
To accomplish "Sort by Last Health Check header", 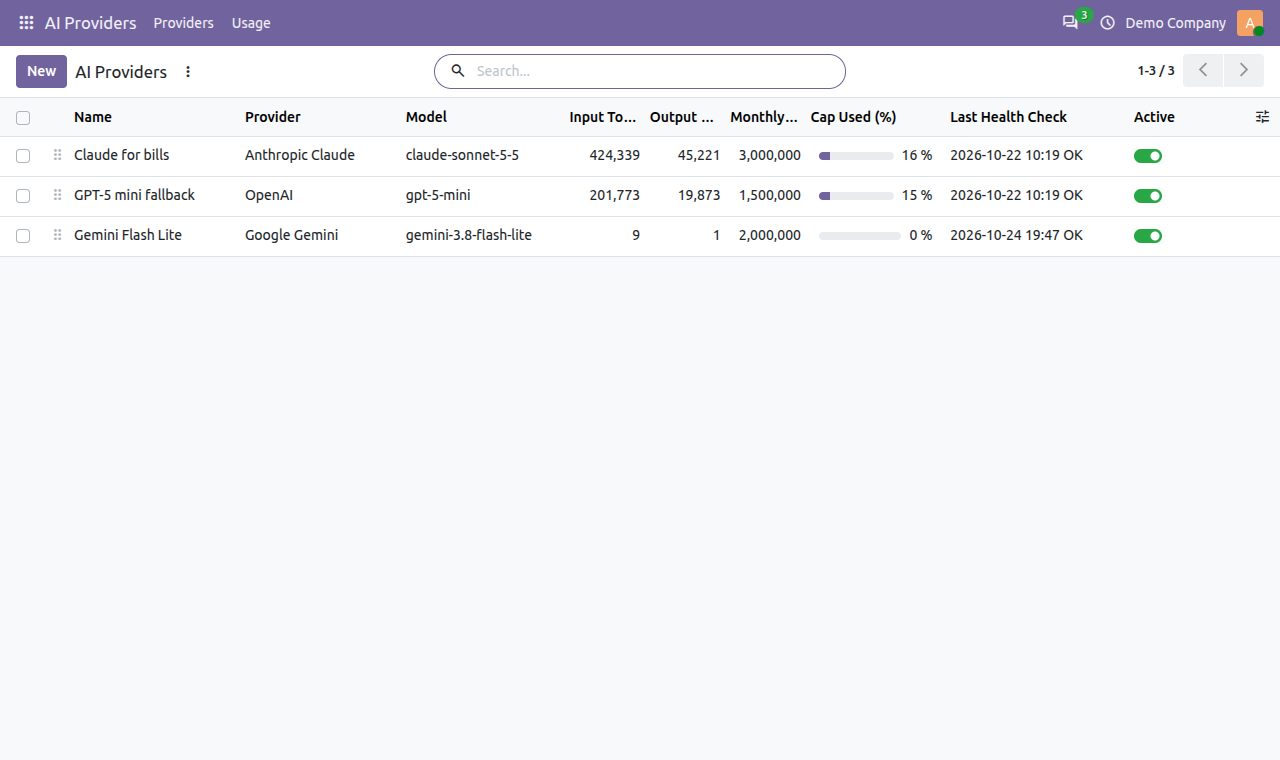I will coord(1008,117).
